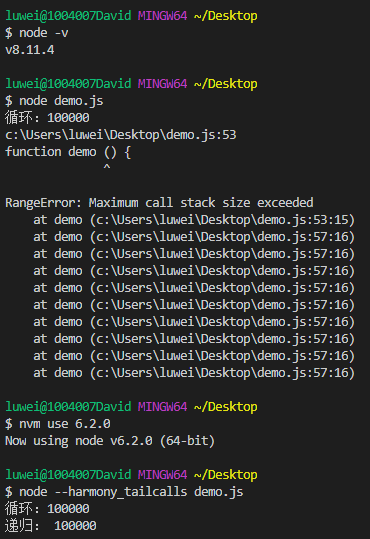Click the MINGW64 label in the second prompt
The height and width of the screenshot is (539, 370).
point(163,84)
